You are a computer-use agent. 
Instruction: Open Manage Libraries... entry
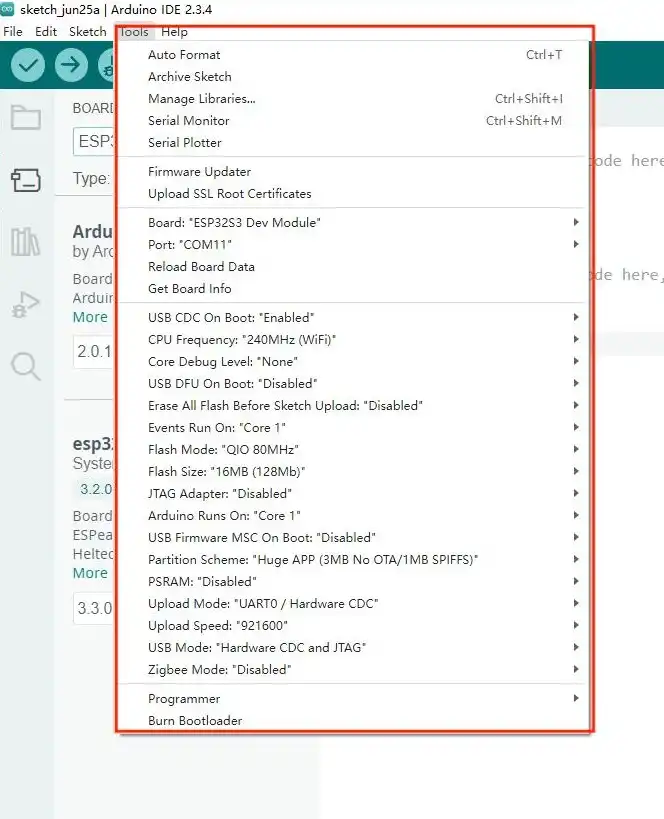tap(353, 99)
